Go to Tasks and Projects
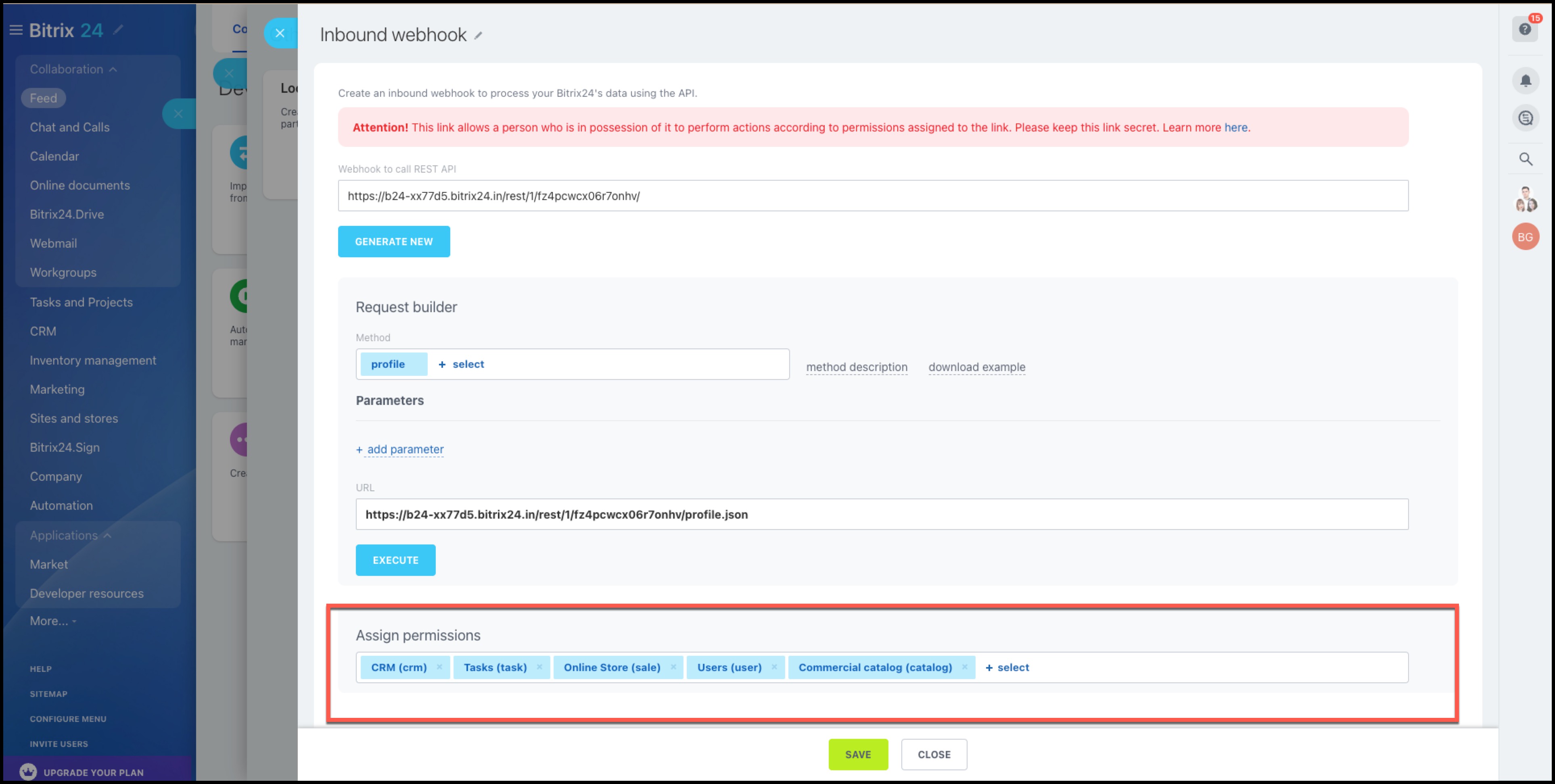The width and height of the screenshot is (1555, 784). tap(81, 302)
